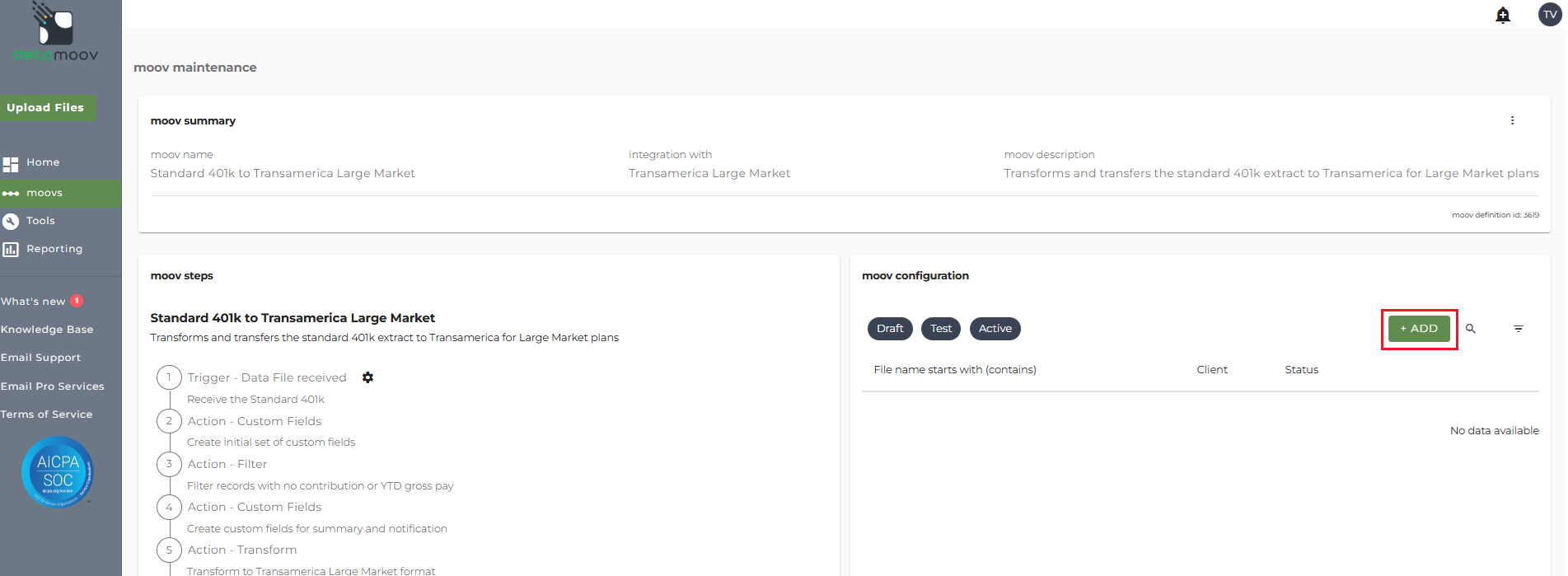The width and height of the screenshot is (1568, 576).
Task: Open Terms of Service link
Action: (x=46, y=414)
